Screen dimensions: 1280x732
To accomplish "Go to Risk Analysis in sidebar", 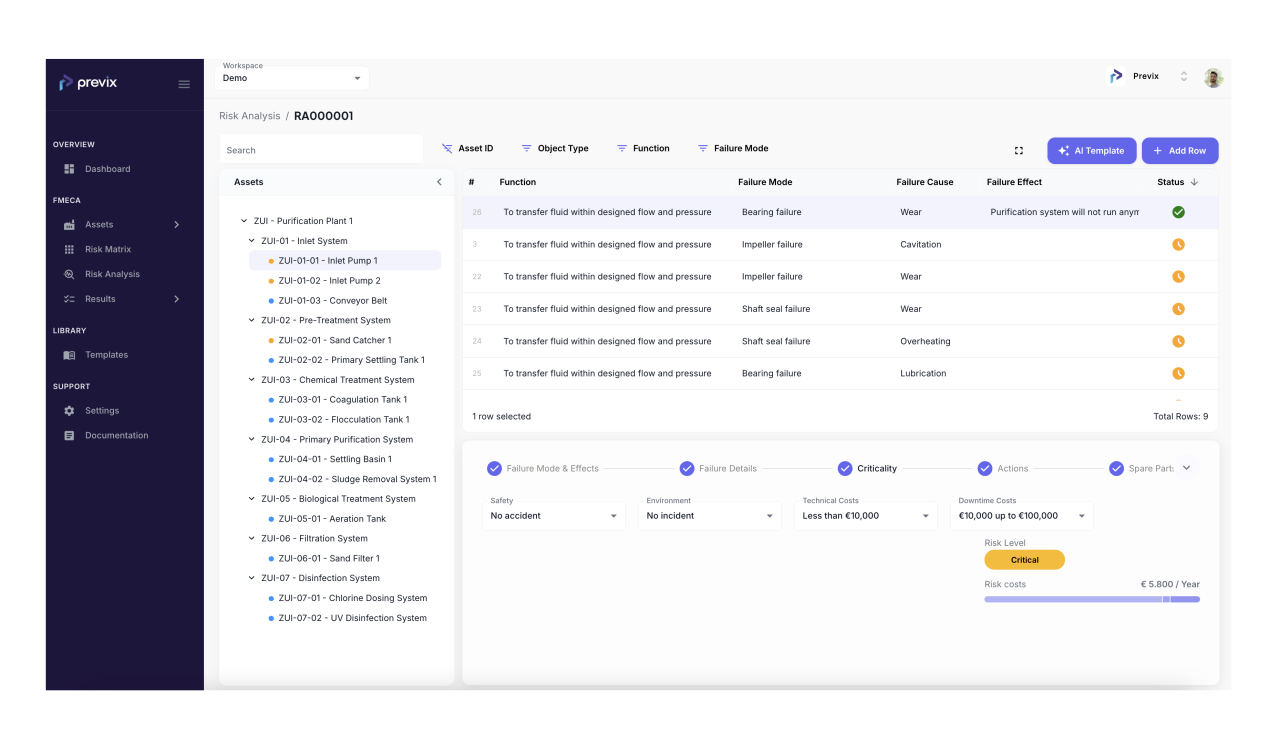I will (111, 274).
